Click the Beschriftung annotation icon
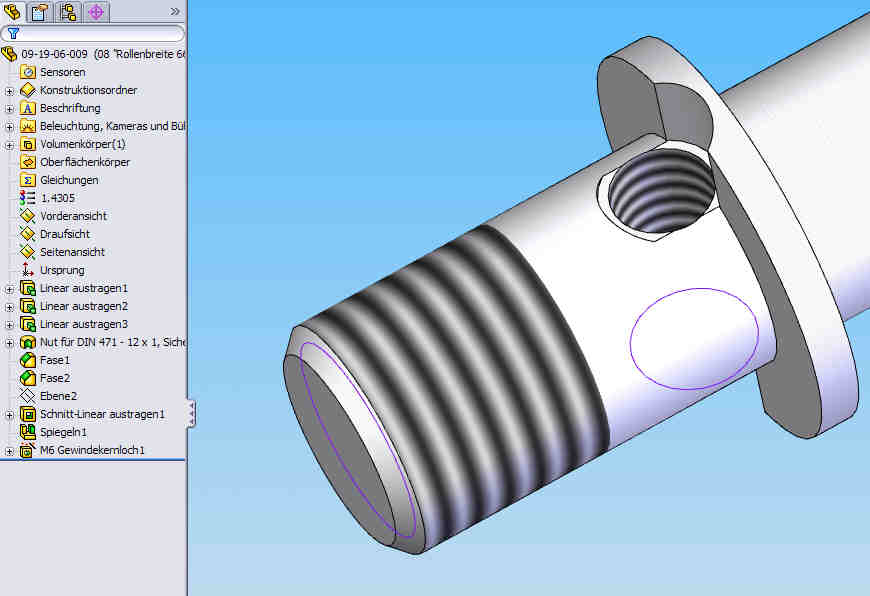Viewport: 870px width, 596px height. [x=28, y=108]
